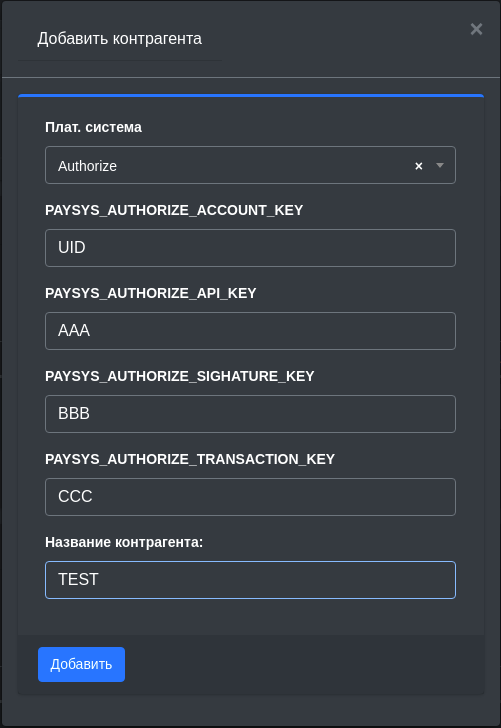501x728 pixels.
Task: Clear the selected Authorize payment system
Action: click(x=418, y=166)
